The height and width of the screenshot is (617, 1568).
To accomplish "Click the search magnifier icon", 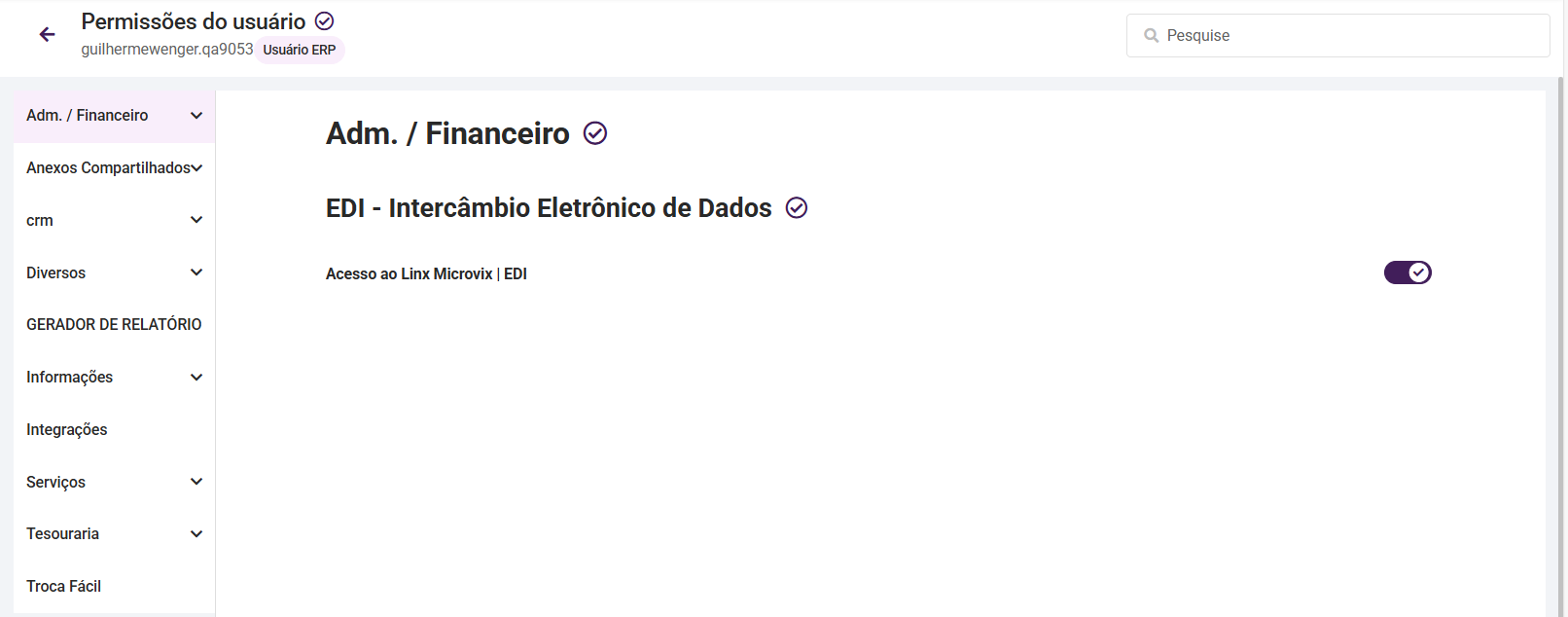I will pos(1152,36).
